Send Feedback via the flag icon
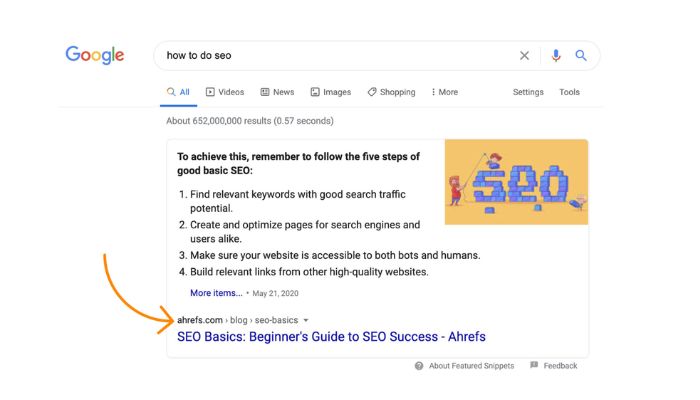The height and width of the screenshot is (400, 700). (x=534, y=365)
